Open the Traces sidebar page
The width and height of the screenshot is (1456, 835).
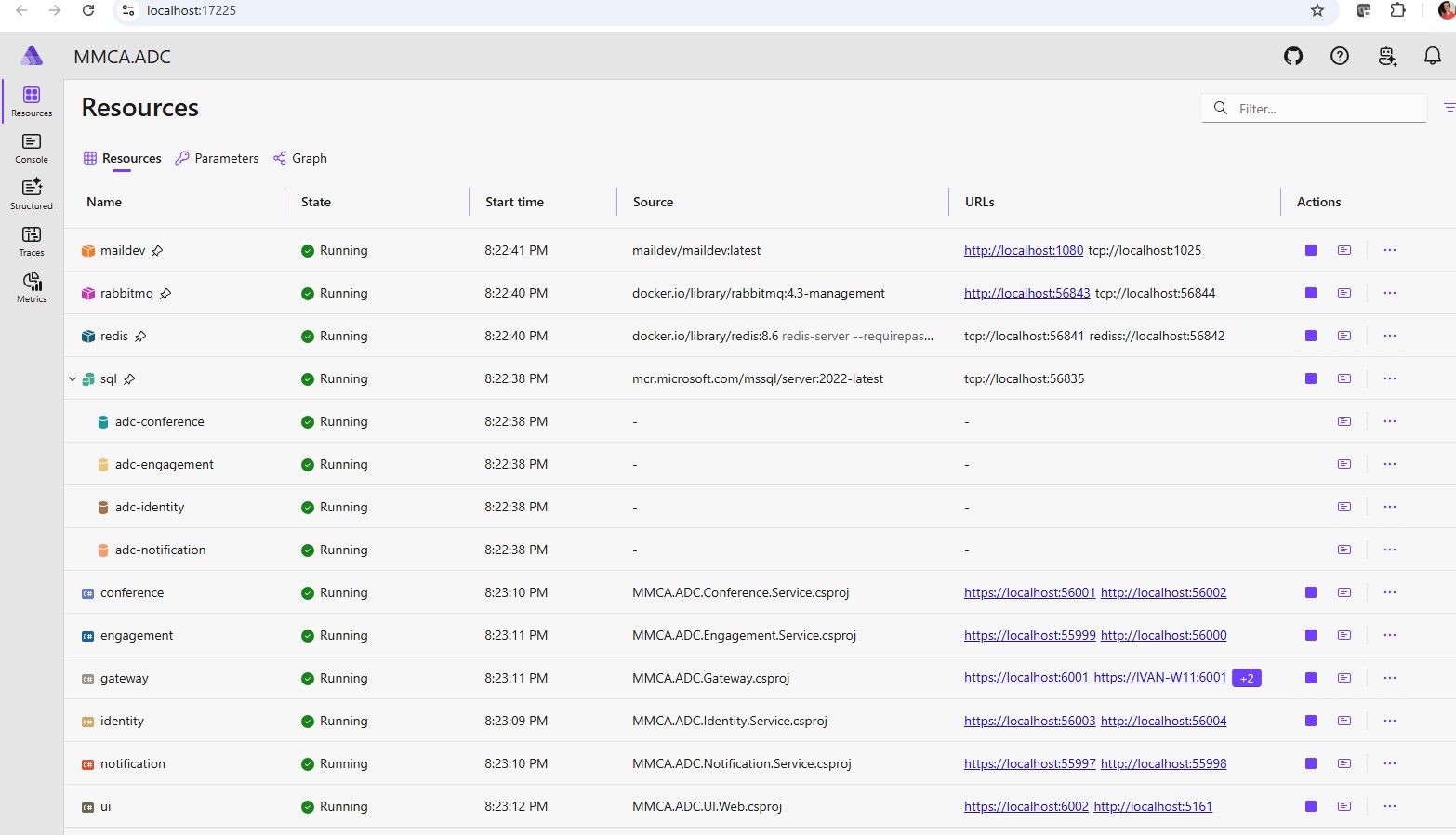coord(32,241)
